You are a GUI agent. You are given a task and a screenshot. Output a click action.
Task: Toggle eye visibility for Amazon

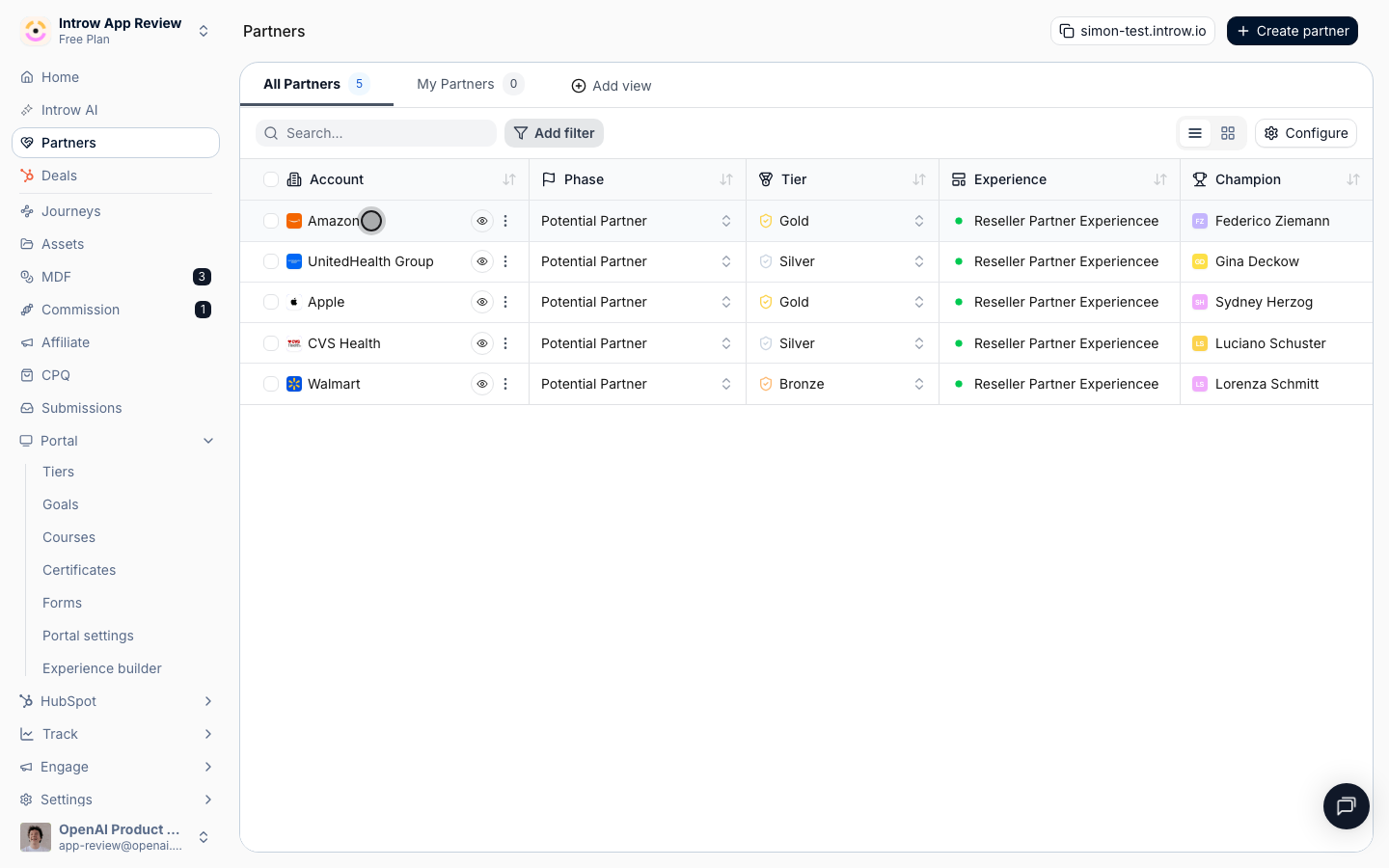pyautogui.click(x=482, y=221)
